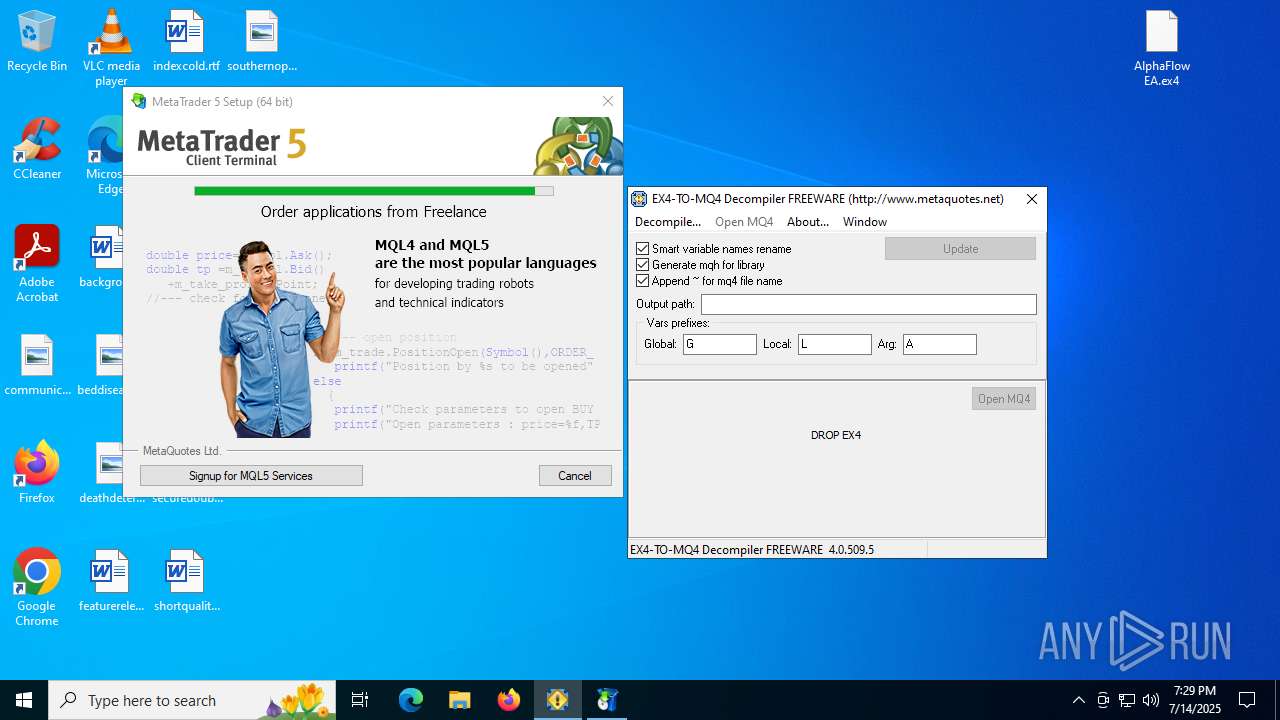
Task: Click the Output path input field
Action: point(869,304)
